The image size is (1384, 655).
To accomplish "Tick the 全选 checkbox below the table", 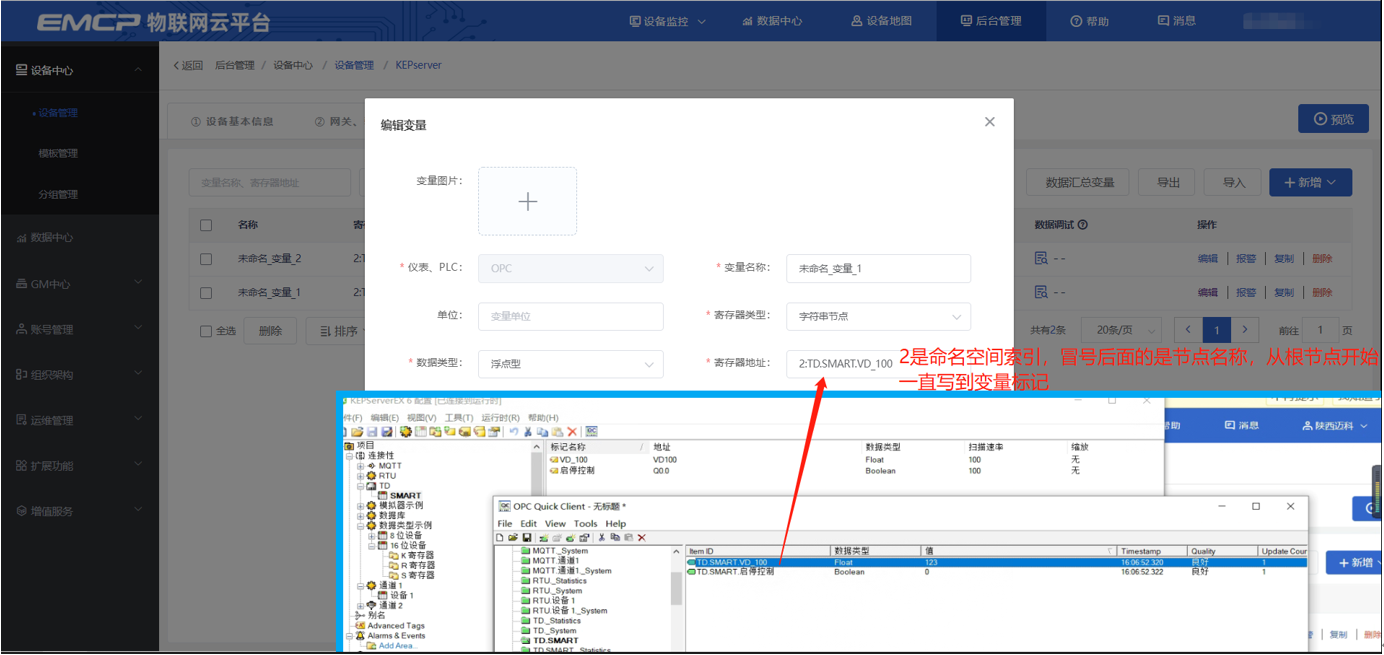I will [x=206, y=331].
